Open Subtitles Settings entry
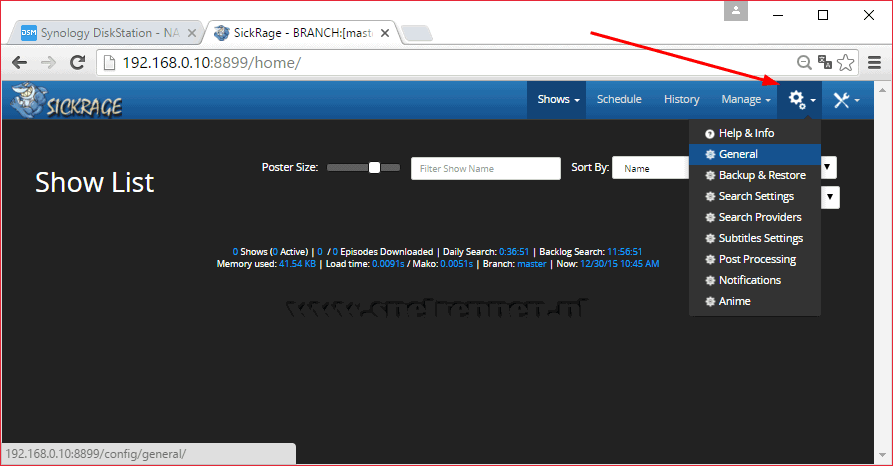The image size is (893, 466). coord(755,239)
